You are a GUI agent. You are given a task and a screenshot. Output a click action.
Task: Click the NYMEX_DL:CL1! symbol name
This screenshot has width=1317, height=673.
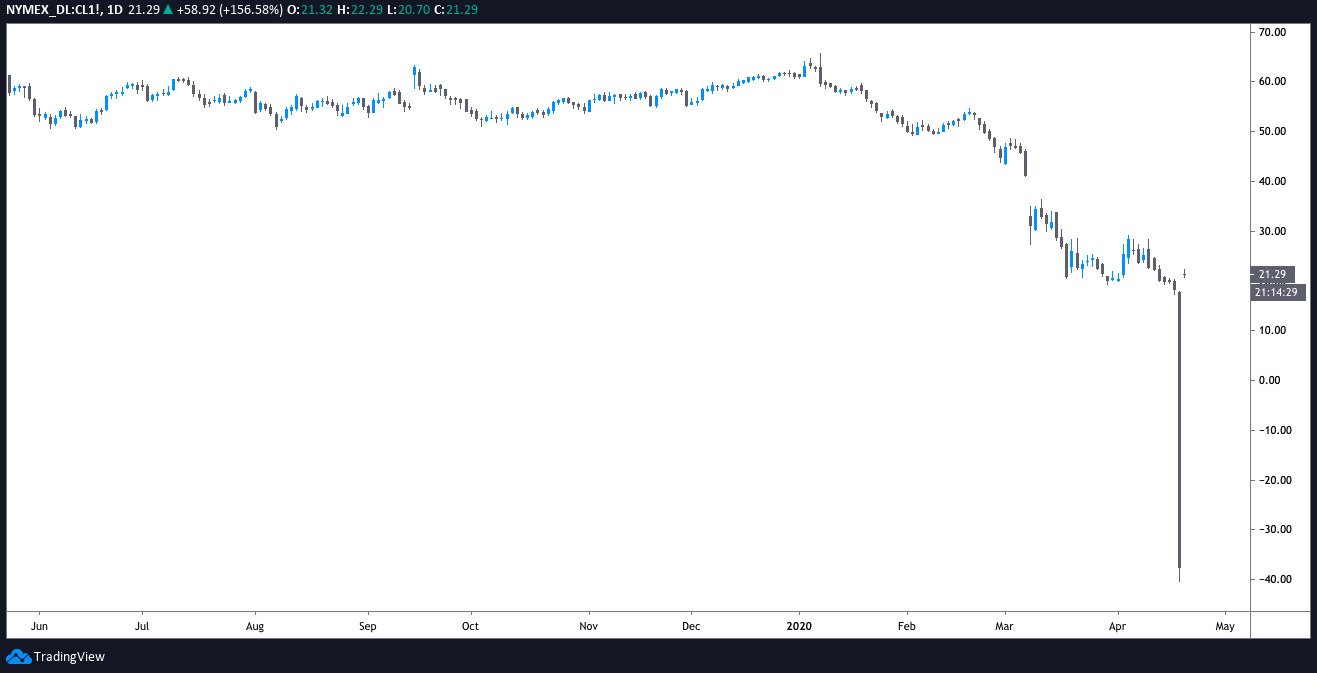(x=51, y=9)
